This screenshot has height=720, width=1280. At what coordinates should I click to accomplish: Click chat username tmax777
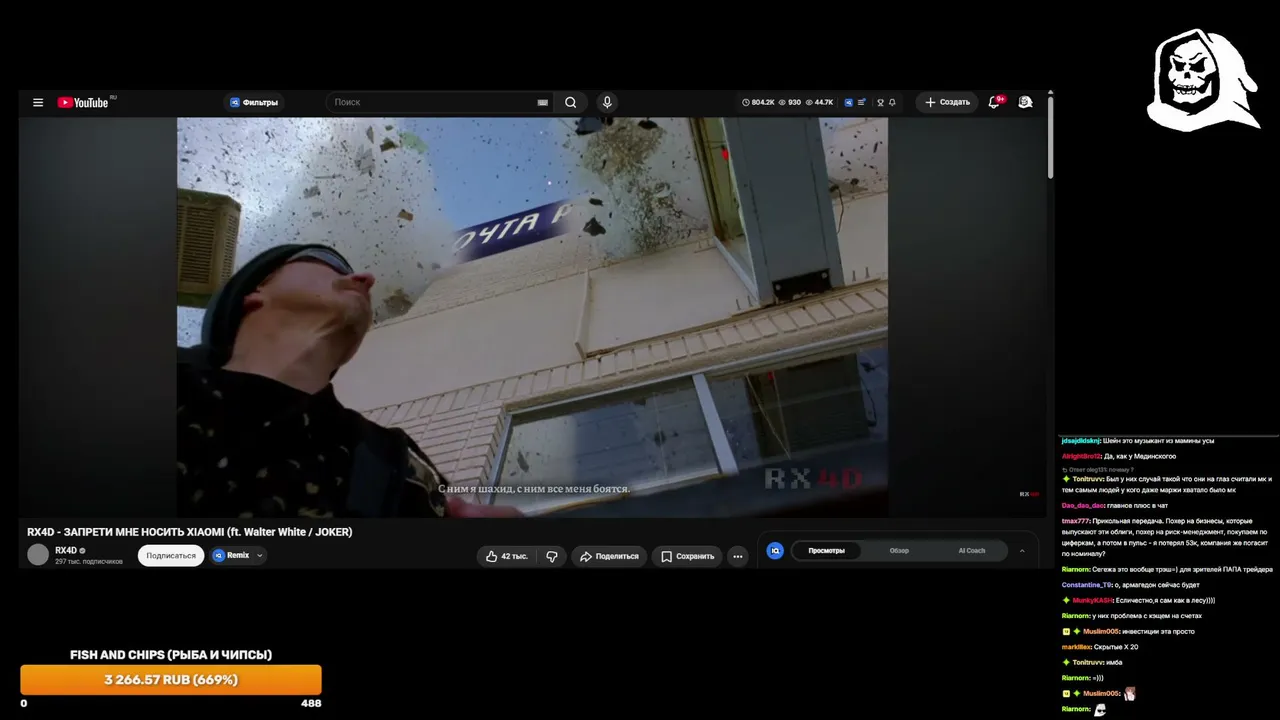[x=1075, y=522]
